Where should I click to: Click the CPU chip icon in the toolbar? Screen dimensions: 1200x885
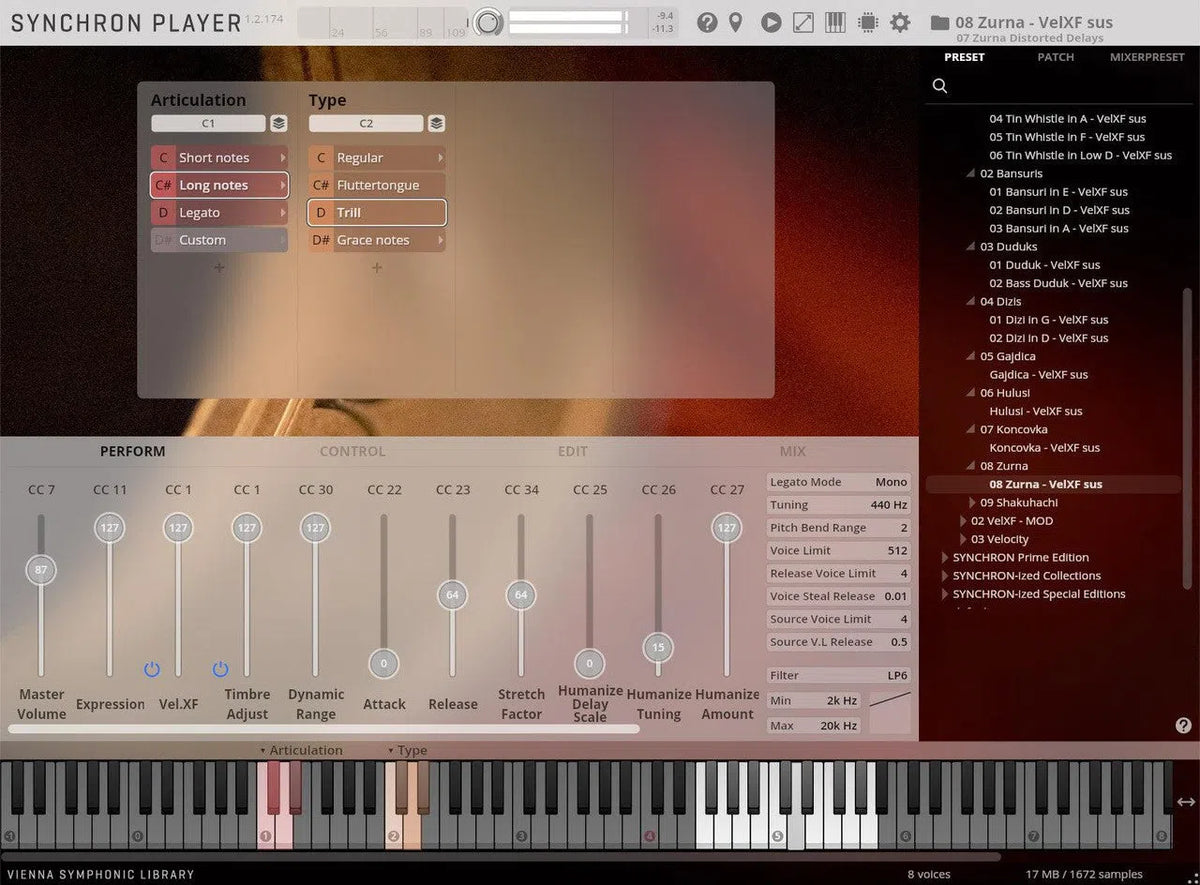tap(868, 22)
